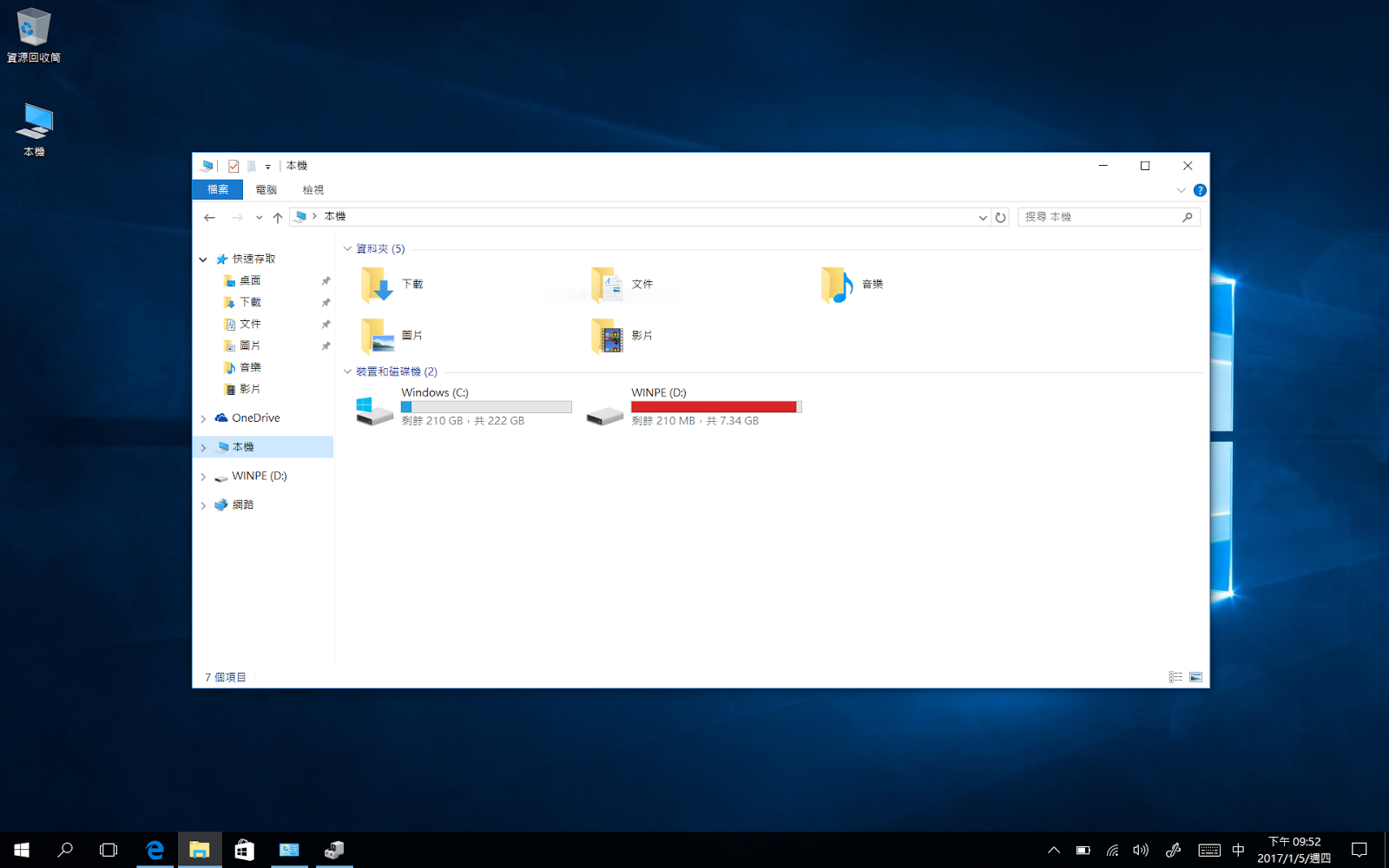Collapse the 資料夾 (5) group

point(347,249)
